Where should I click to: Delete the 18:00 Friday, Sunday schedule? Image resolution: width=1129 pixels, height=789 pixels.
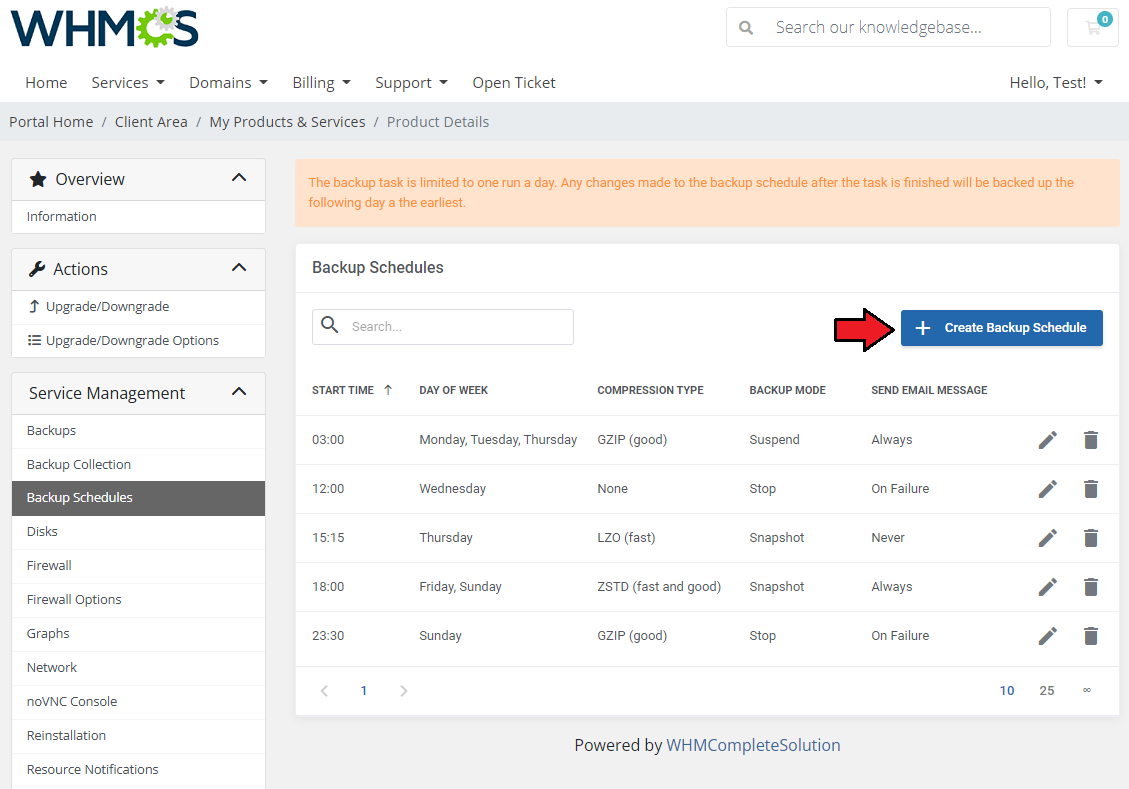tap(1091, 587)
